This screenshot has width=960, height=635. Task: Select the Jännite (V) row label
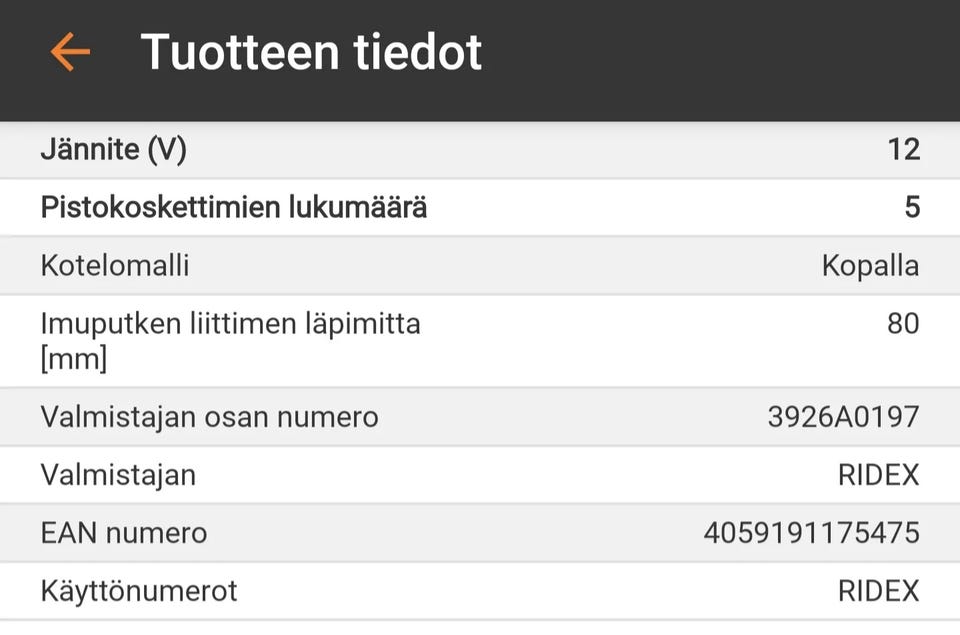coord(113,150)
